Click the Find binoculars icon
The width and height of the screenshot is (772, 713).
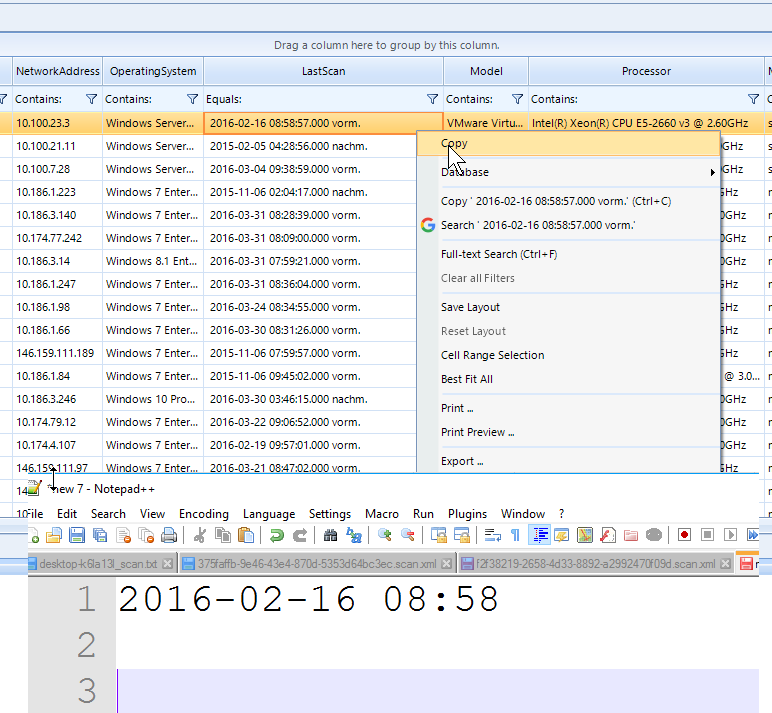point(330,535)
